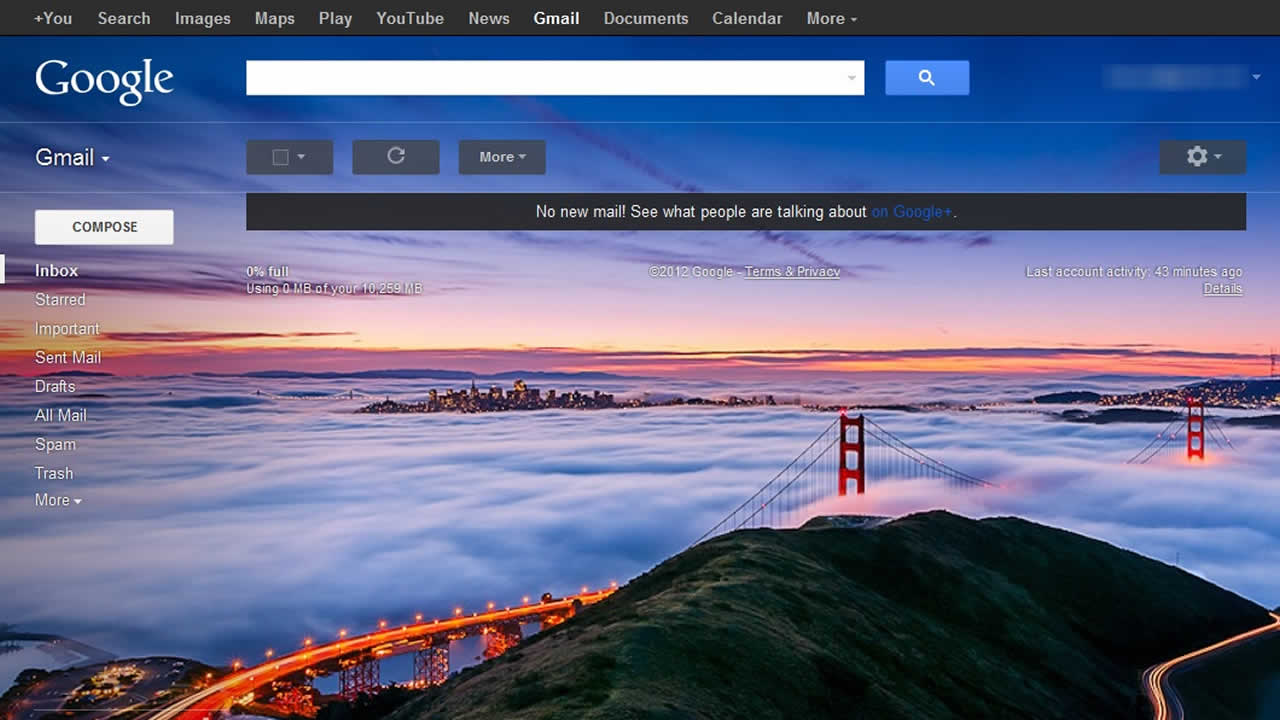
Task: Open Documents from the navigation bar
Action: (x=646, y=17)
